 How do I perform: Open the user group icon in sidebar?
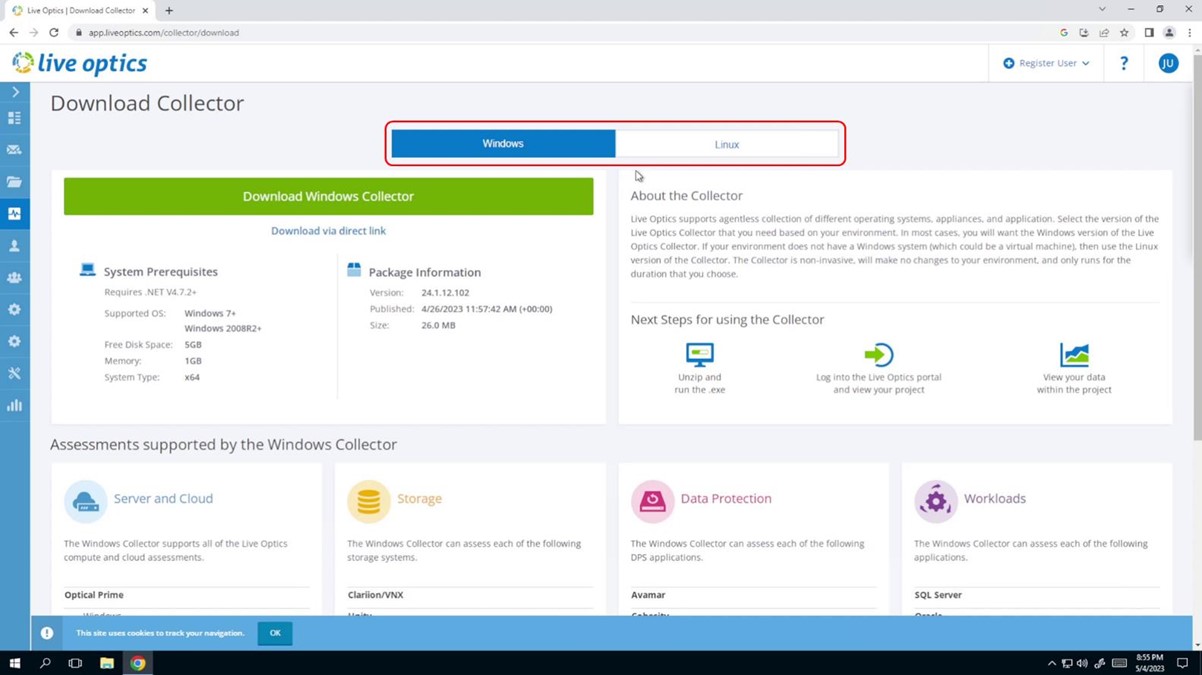click(14, 278)
